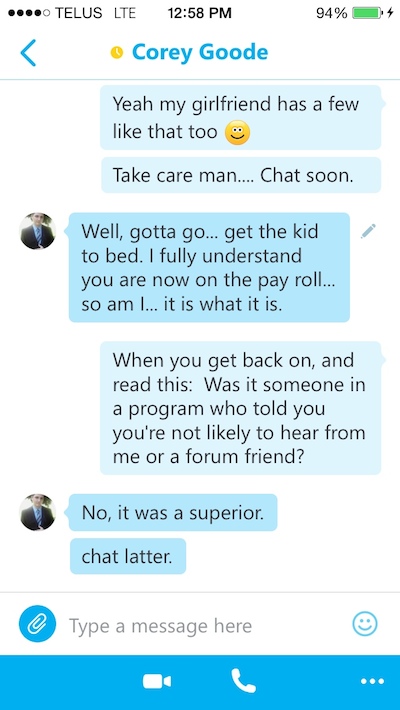The image size is (400, 710).
Task: Start a voice call with phone icon
Action: [244, 681]
